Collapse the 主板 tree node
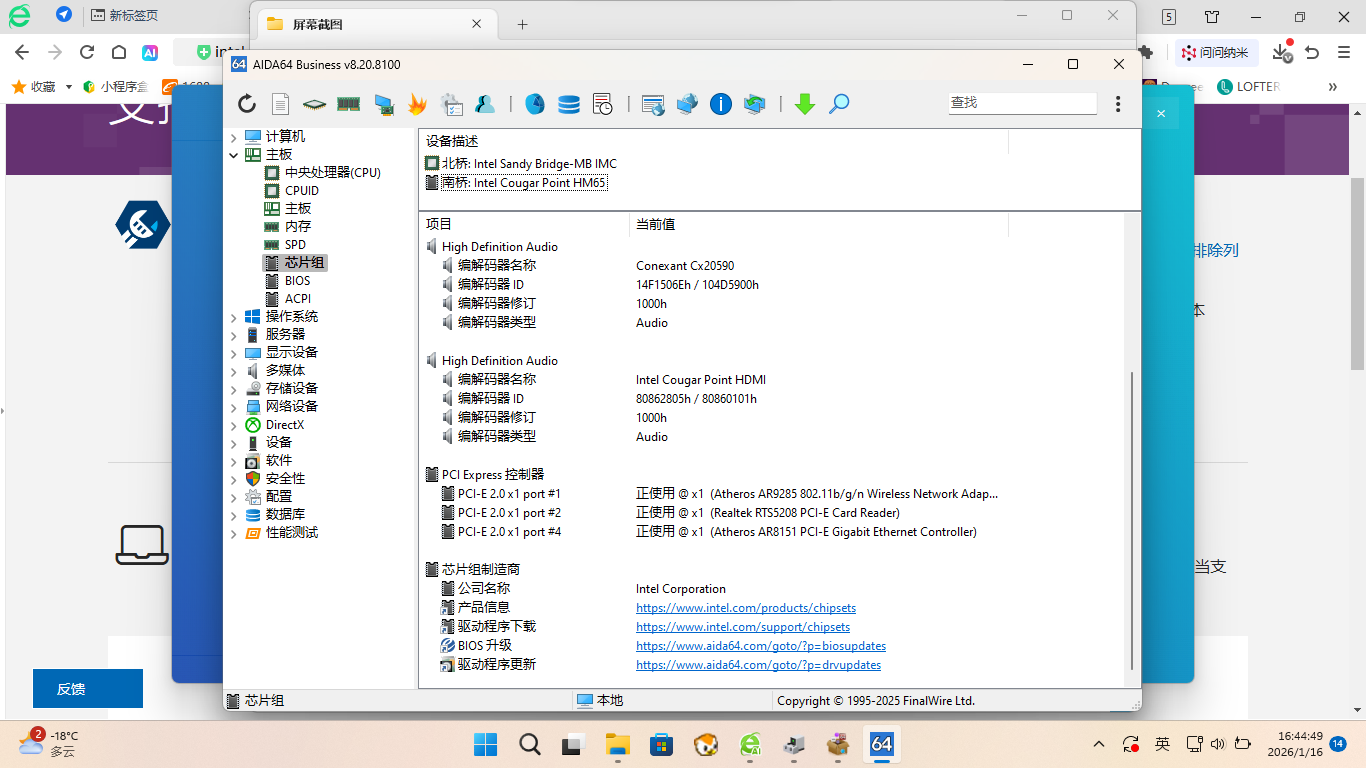 (x=234, y=155)
